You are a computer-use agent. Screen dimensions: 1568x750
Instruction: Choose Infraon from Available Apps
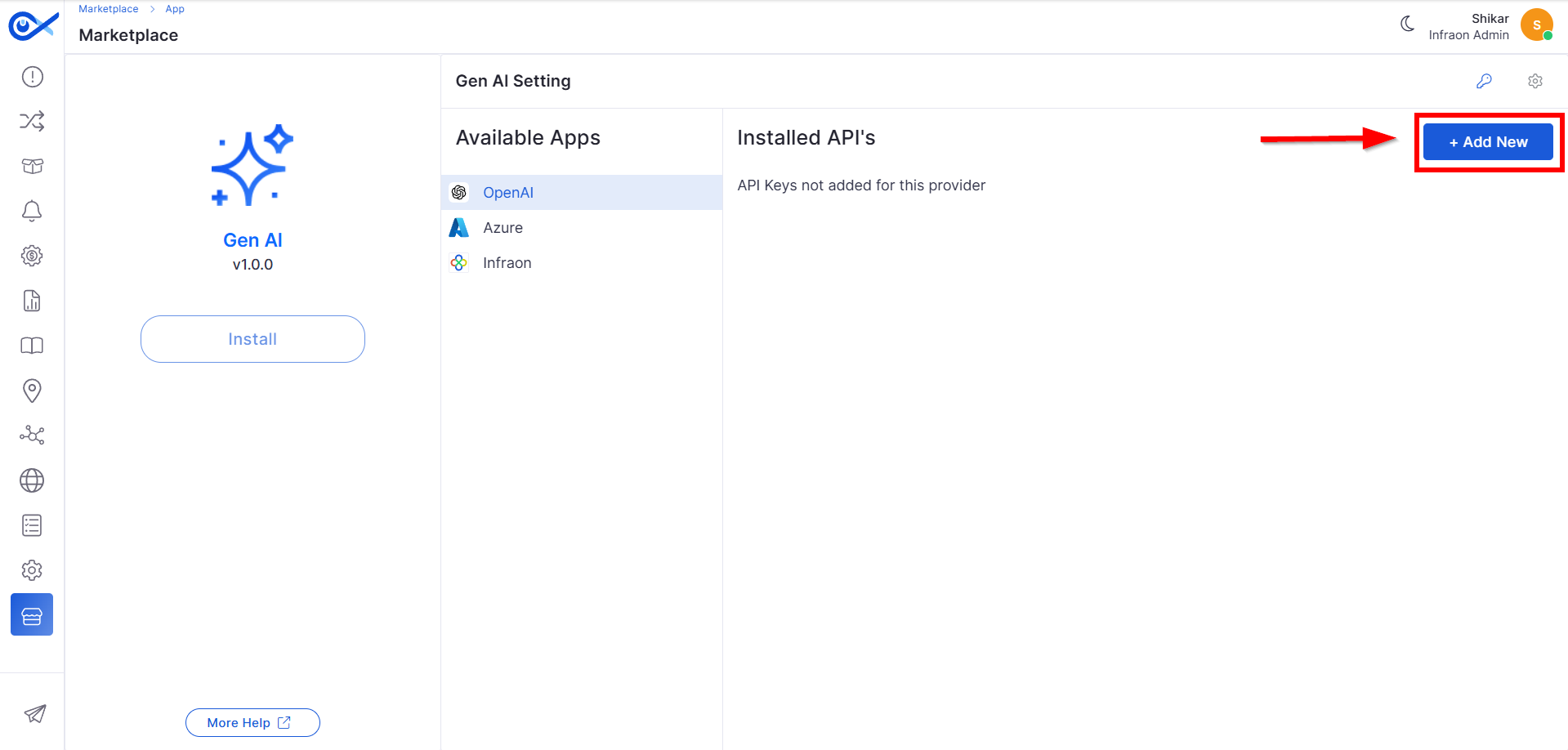(x=507, y=263)
